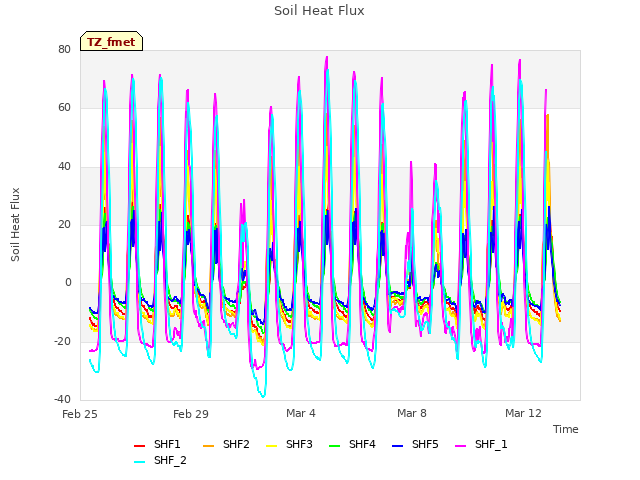Click the 80 y-axis tick label

pyautogui.click(x=64, y=49)
